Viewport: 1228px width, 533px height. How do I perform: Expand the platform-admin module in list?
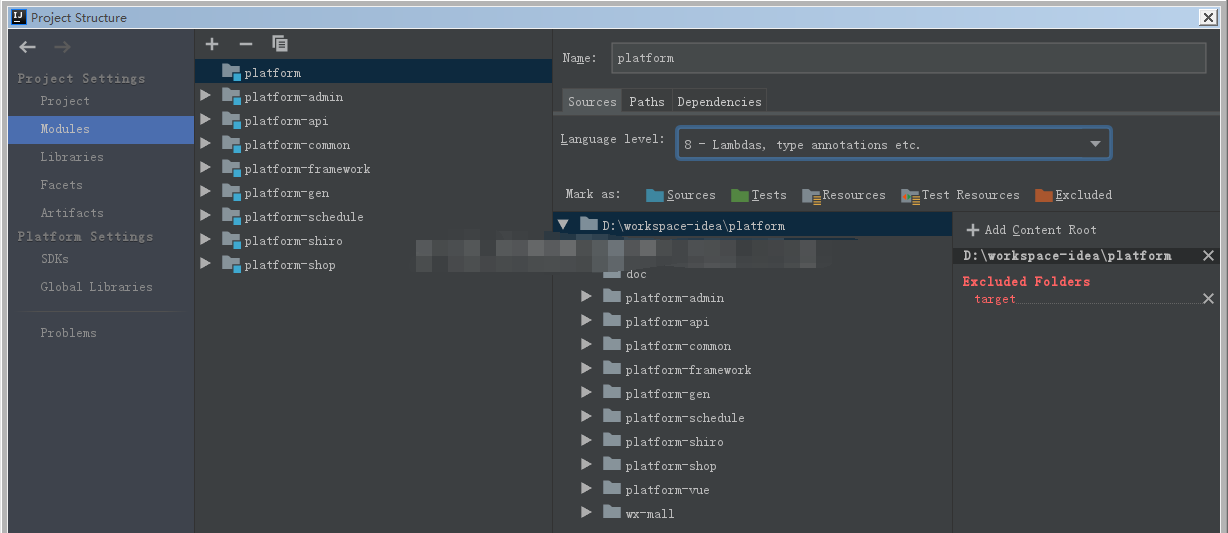(205, 97)
